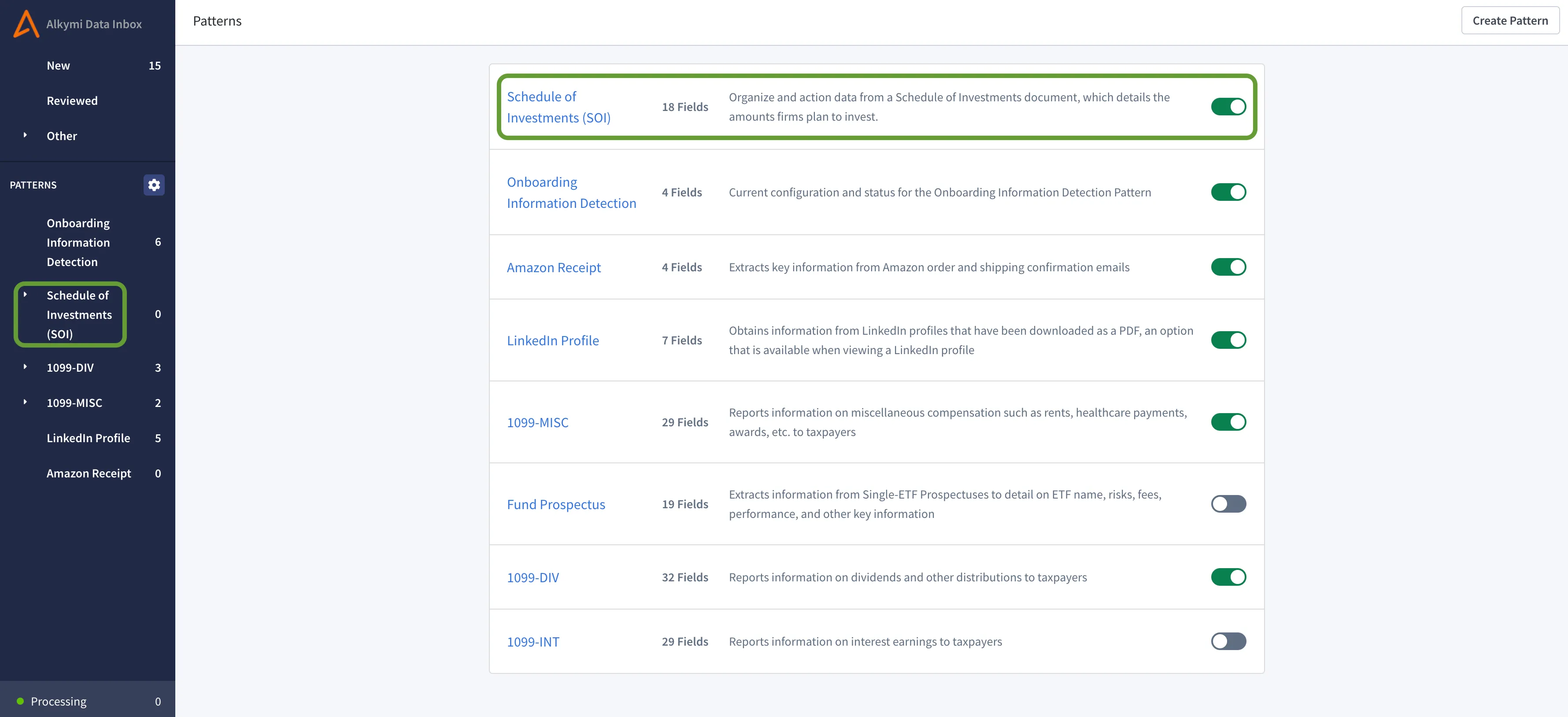Toggle the Onboarding Information Detection pattern switch
This screenshot has height=717, width=1568.
[x=1228, y=192]
